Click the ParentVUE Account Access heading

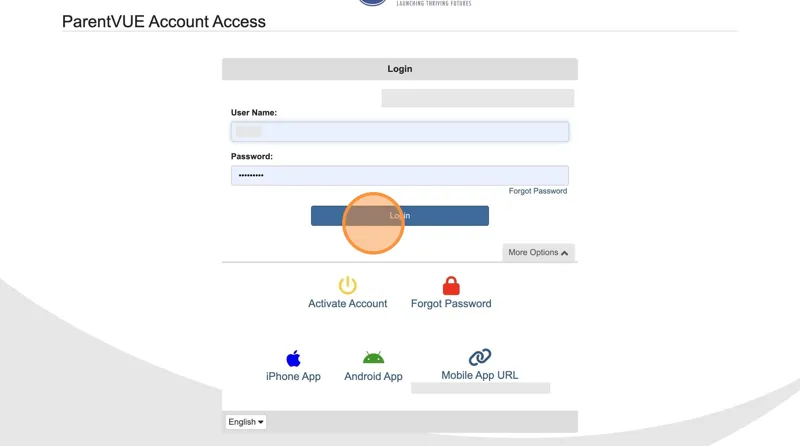coord(164,21)
